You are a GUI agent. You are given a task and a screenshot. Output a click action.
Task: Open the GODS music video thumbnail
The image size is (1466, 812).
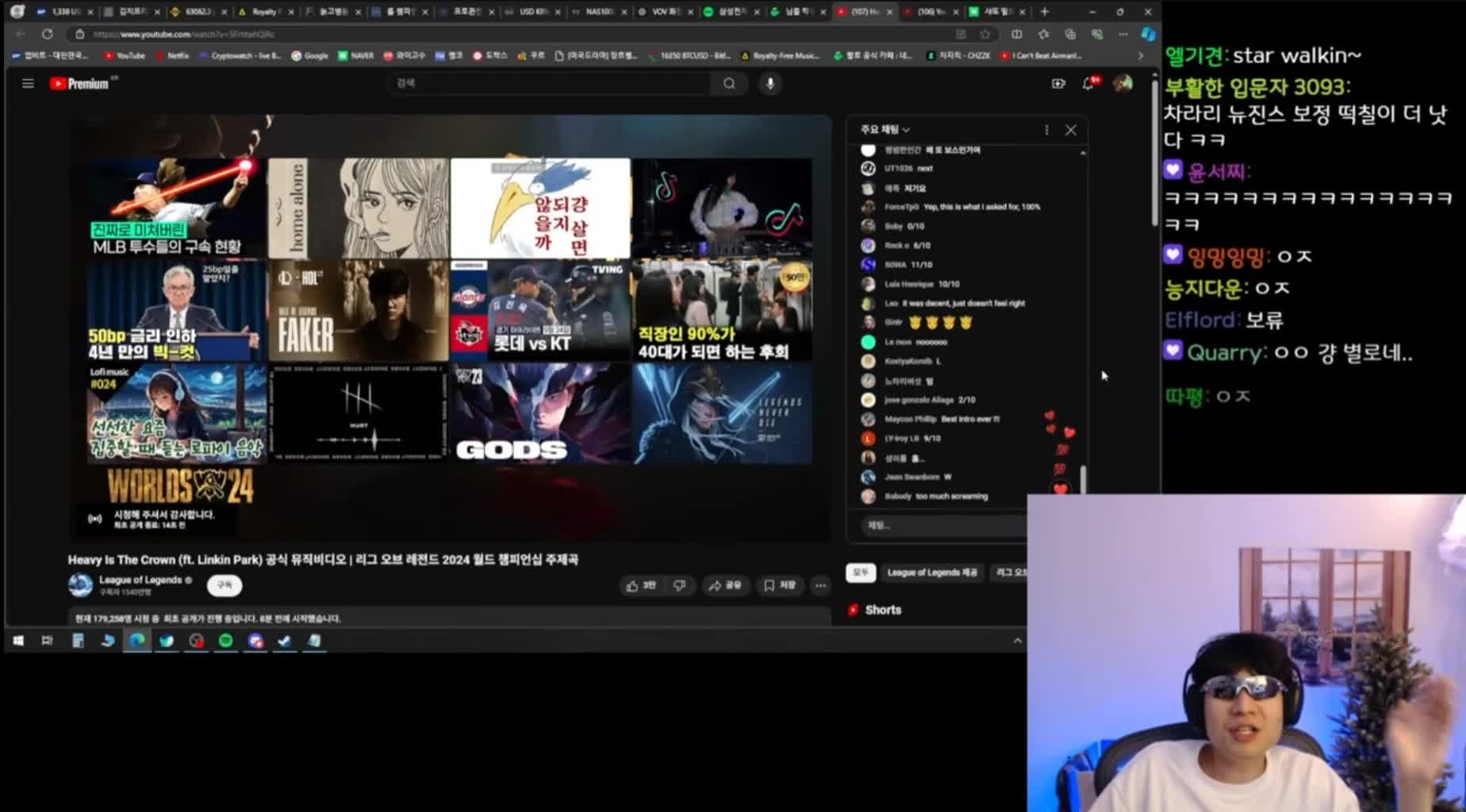point(540,413)
